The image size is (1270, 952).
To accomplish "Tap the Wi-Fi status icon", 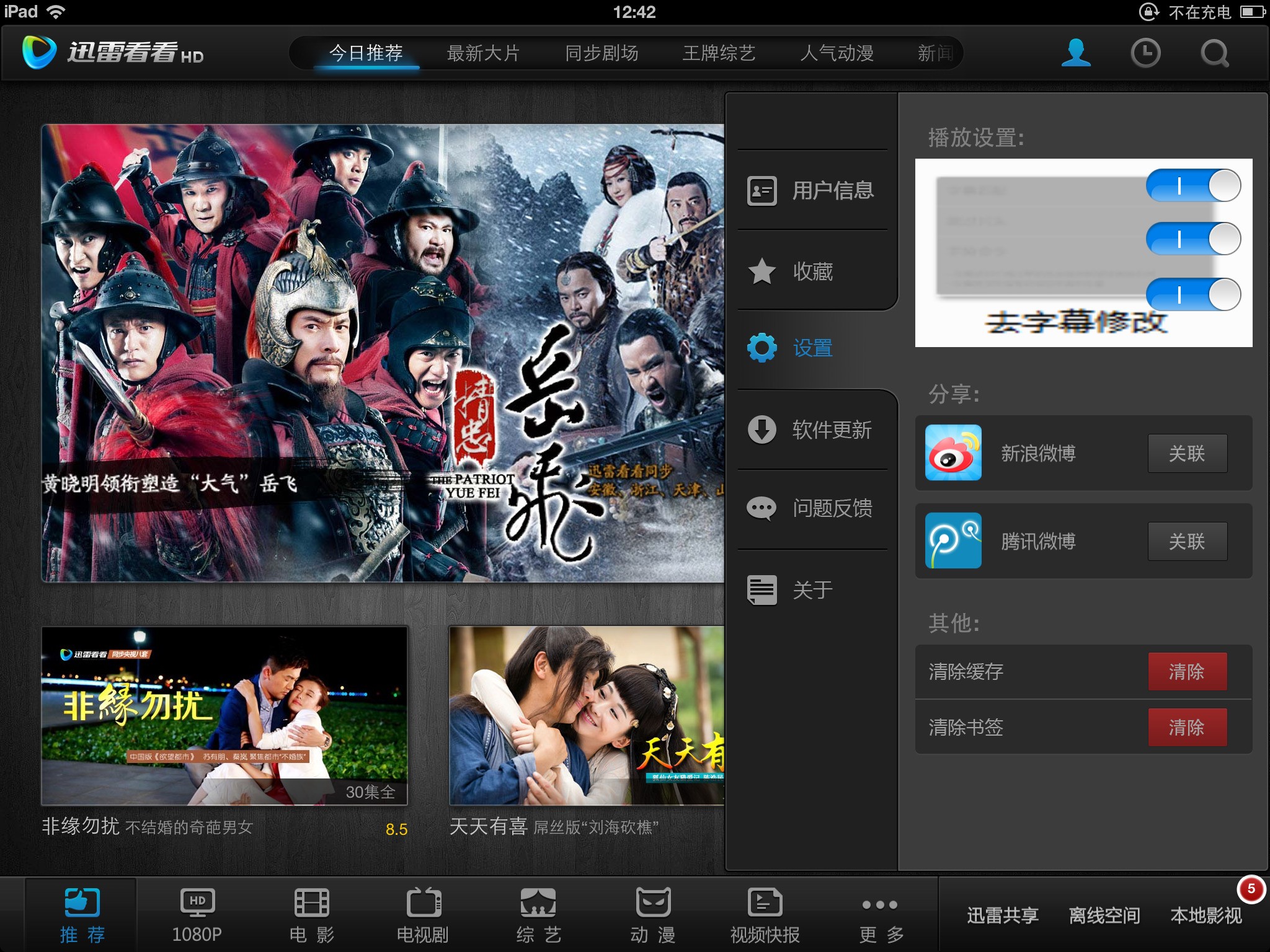I will coord(56,12).
